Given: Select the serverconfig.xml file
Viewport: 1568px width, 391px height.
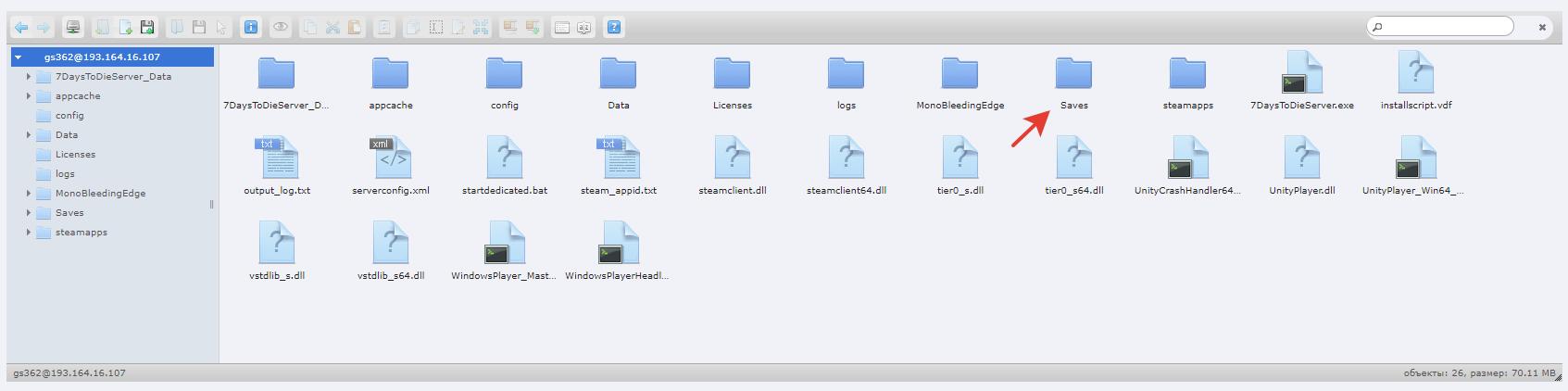Looking at the screenshot, I should click(390, 166).
